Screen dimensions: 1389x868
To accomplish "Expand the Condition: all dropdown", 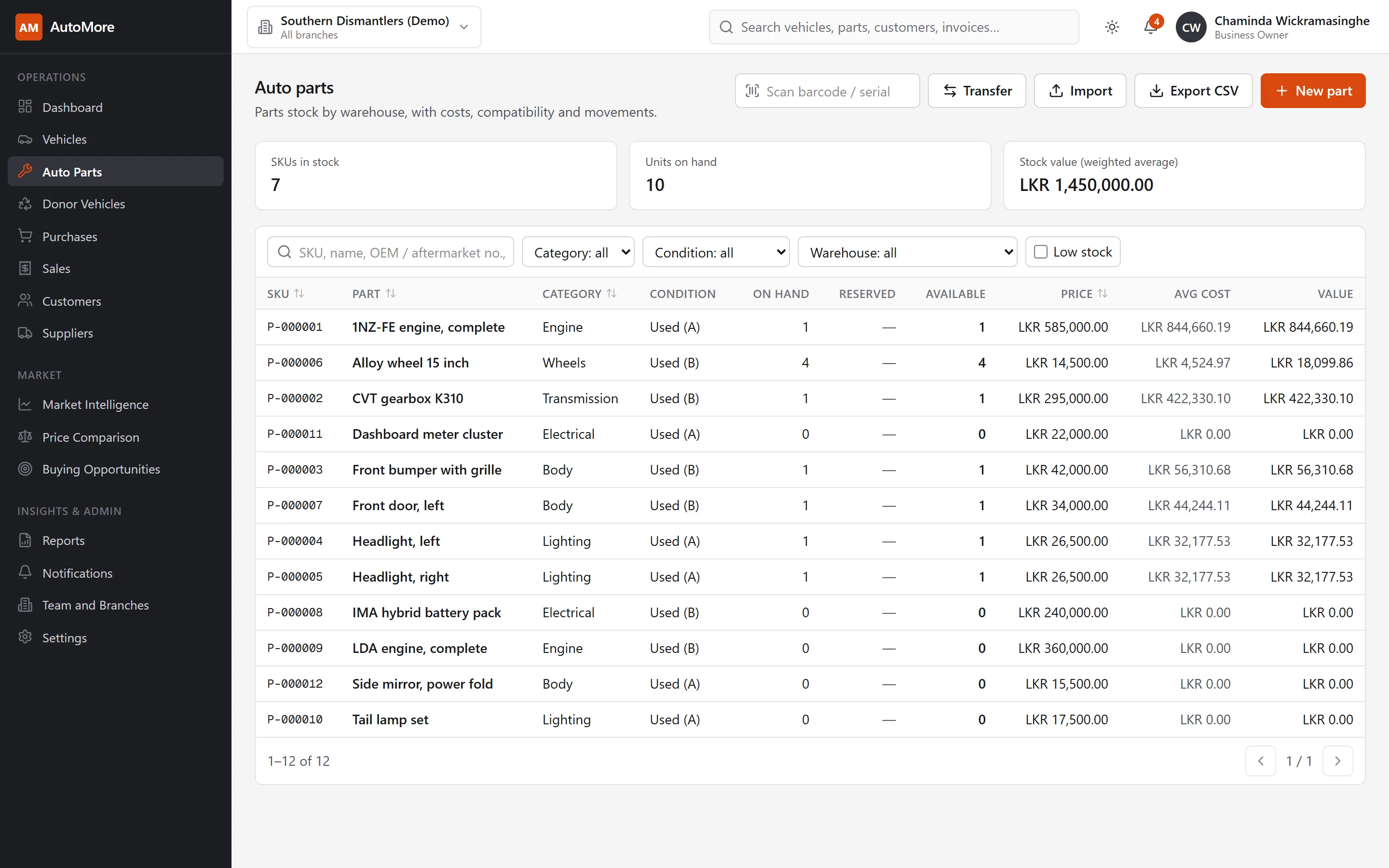I will pos(716,252).
